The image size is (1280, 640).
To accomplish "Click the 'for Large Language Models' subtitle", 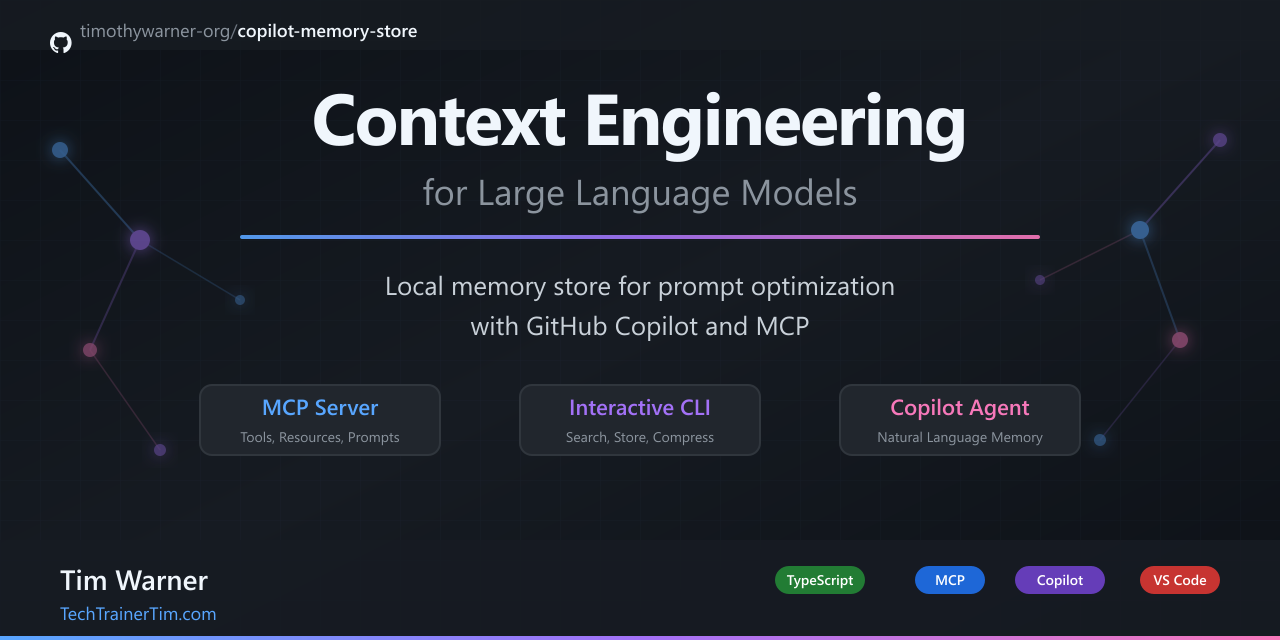I will coord(640,192).
